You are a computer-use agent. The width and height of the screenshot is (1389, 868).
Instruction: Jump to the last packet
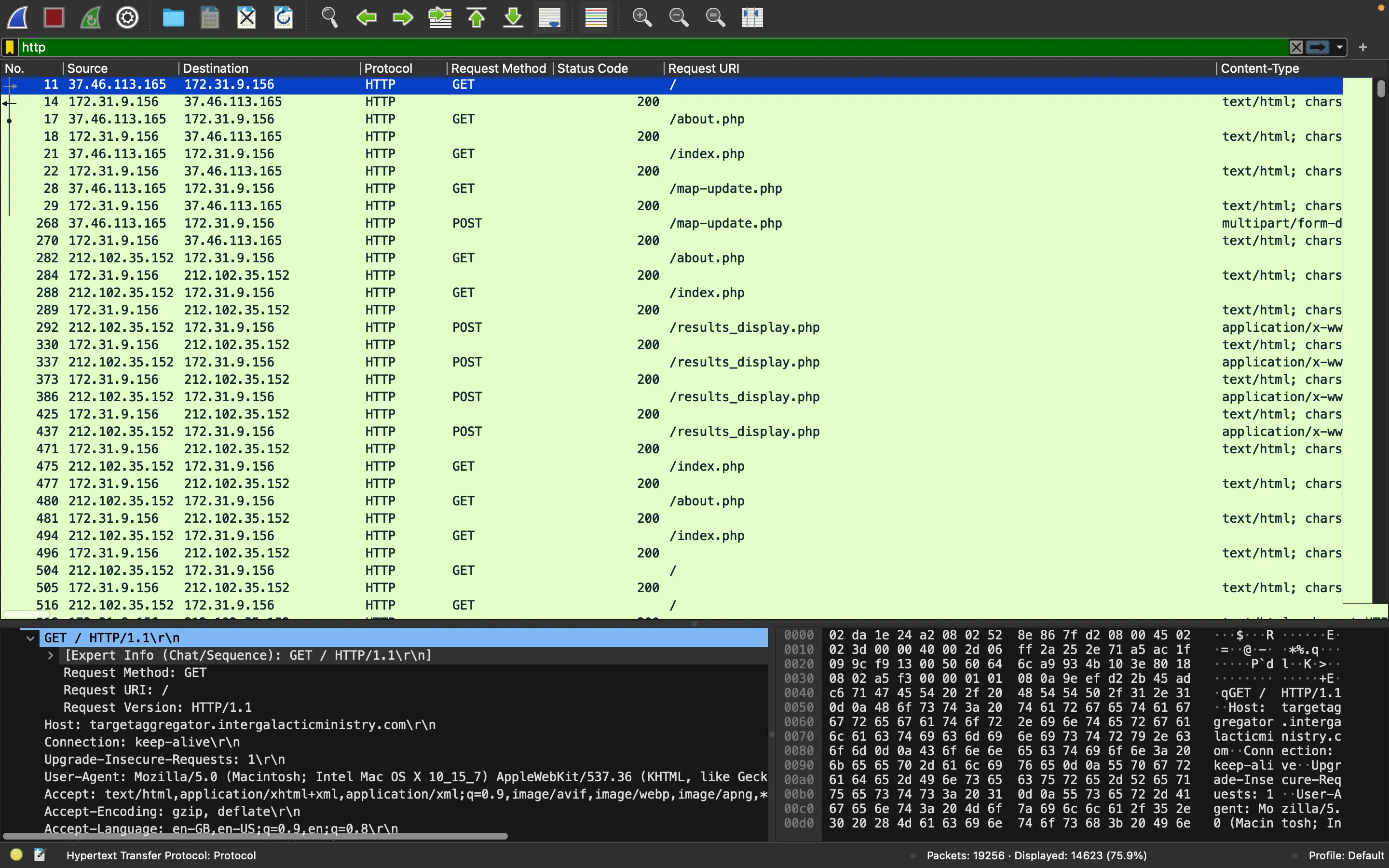[513, 17]
